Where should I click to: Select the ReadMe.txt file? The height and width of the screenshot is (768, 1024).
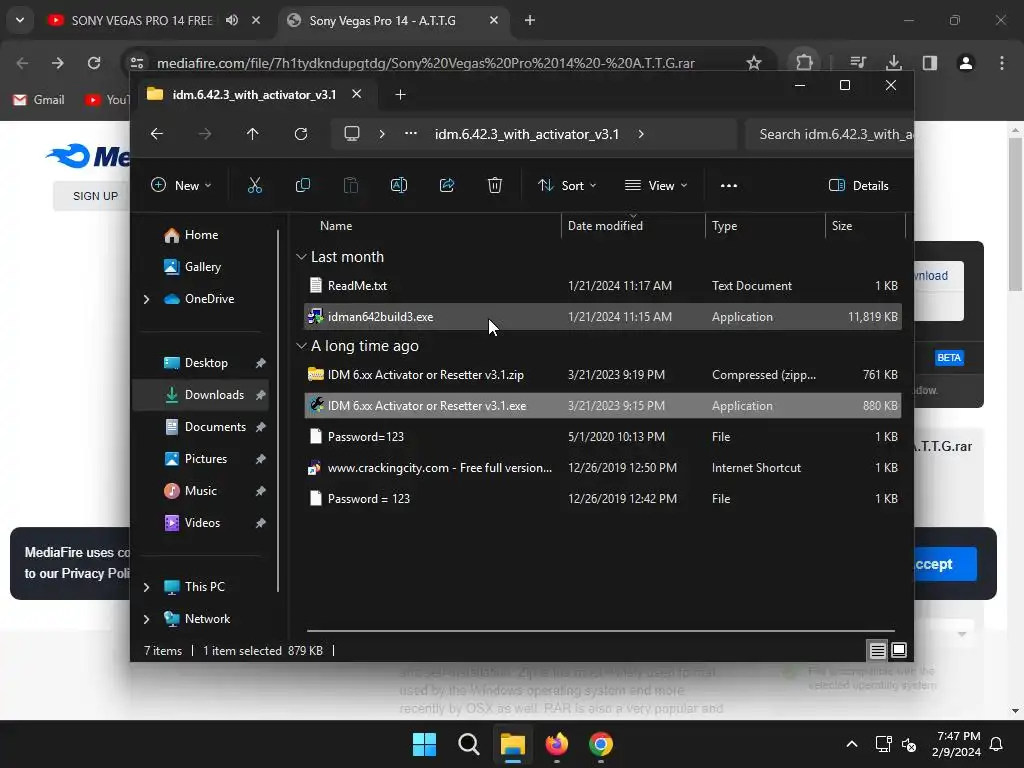point(603,285)
